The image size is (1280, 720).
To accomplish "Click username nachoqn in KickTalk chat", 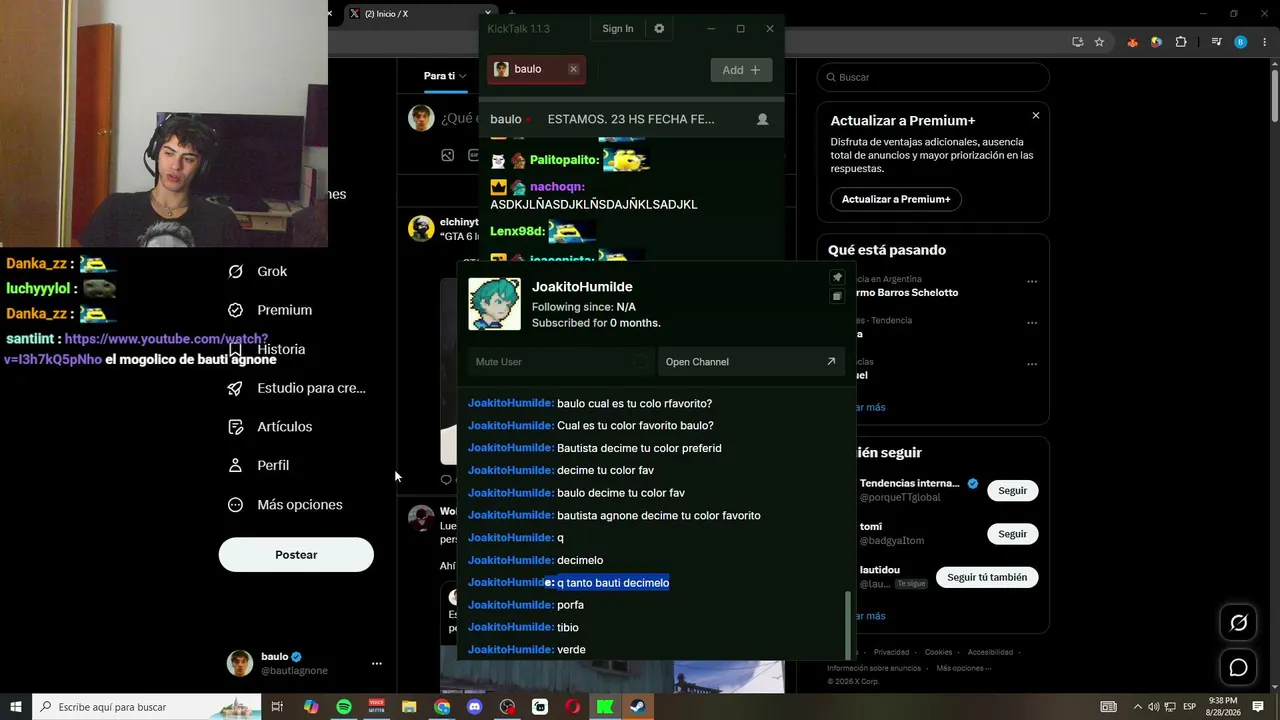I will [557, 187].
